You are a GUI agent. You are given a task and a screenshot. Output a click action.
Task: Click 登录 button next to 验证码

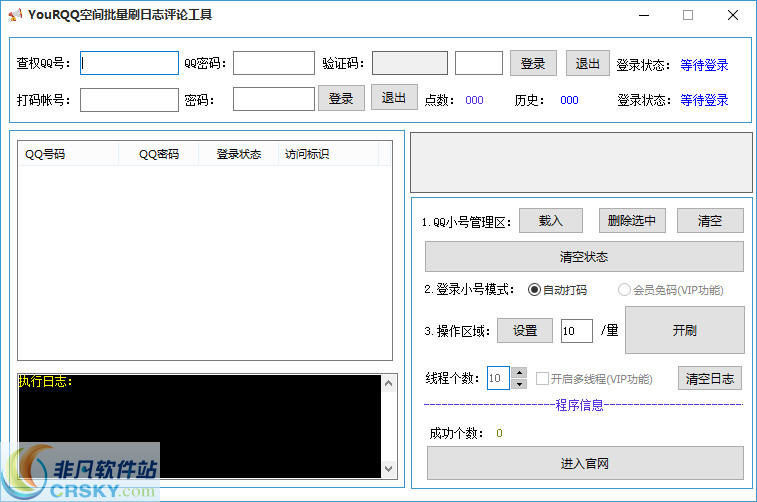[x=533, y=63]
